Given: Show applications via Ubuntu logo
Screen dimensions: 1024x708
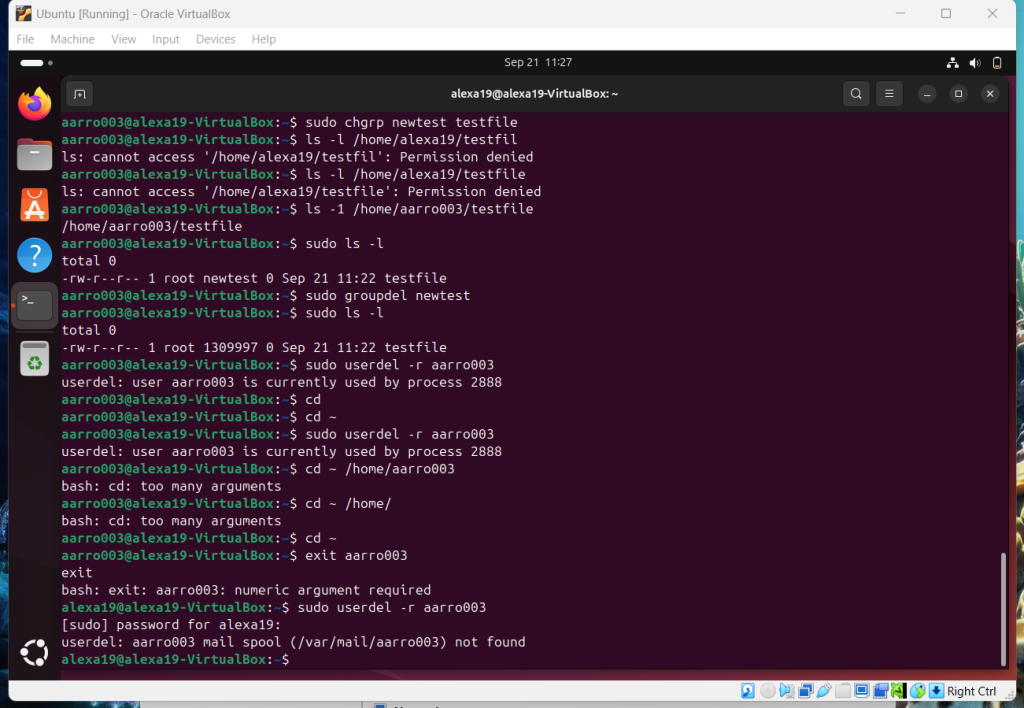Looking at the screenshot, I should [35, 653].
